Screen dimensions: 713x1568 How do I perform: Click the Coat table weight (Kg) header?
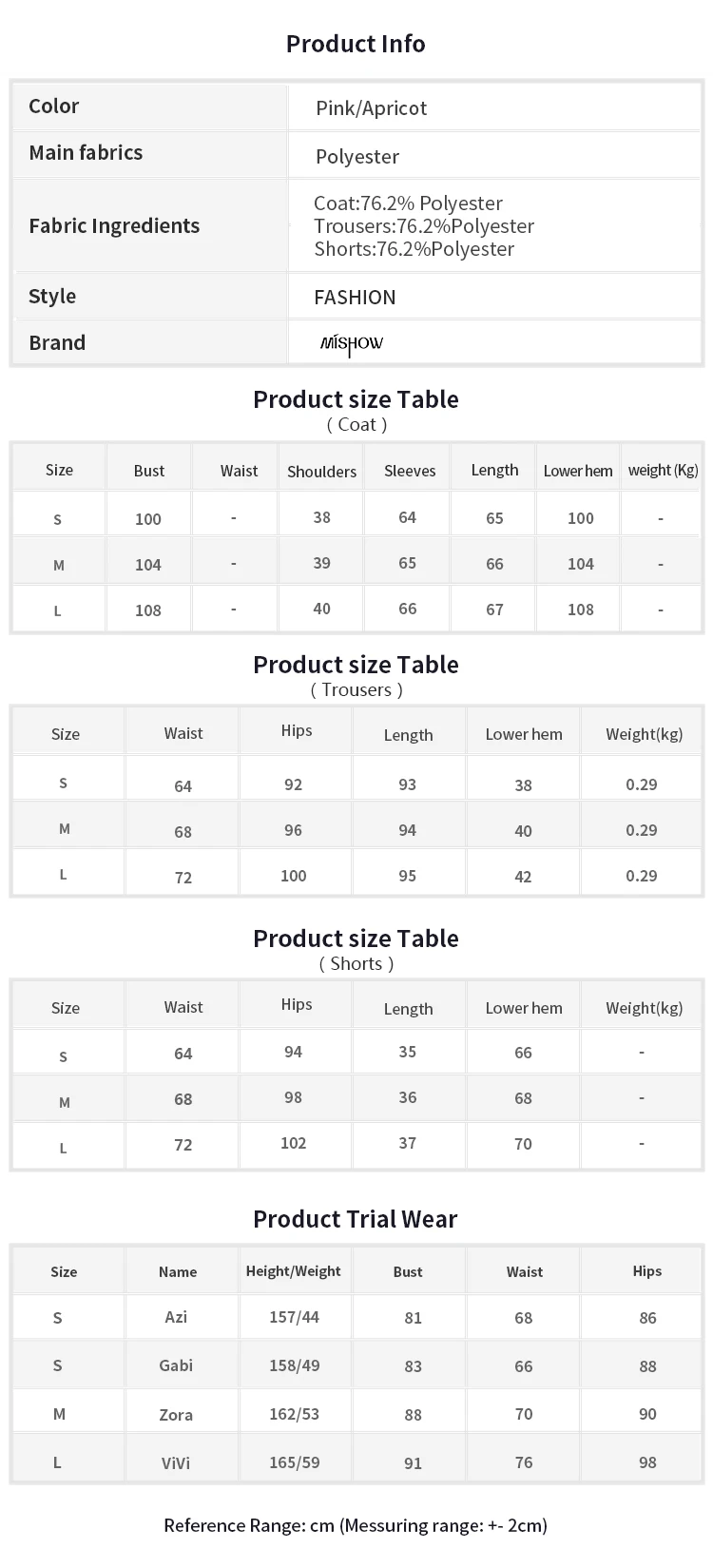(663, 470)
